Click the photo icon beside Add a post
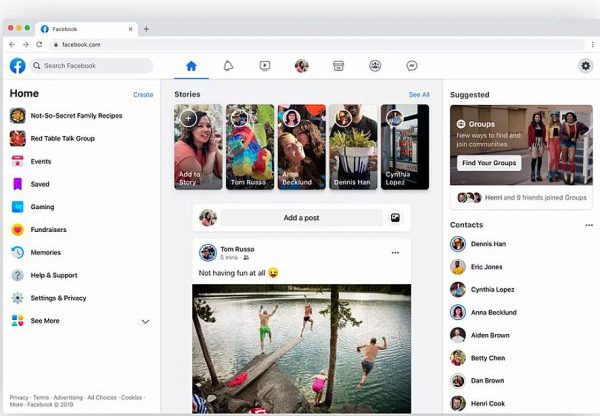Screen dimensions: 600x416 [395, 217]
